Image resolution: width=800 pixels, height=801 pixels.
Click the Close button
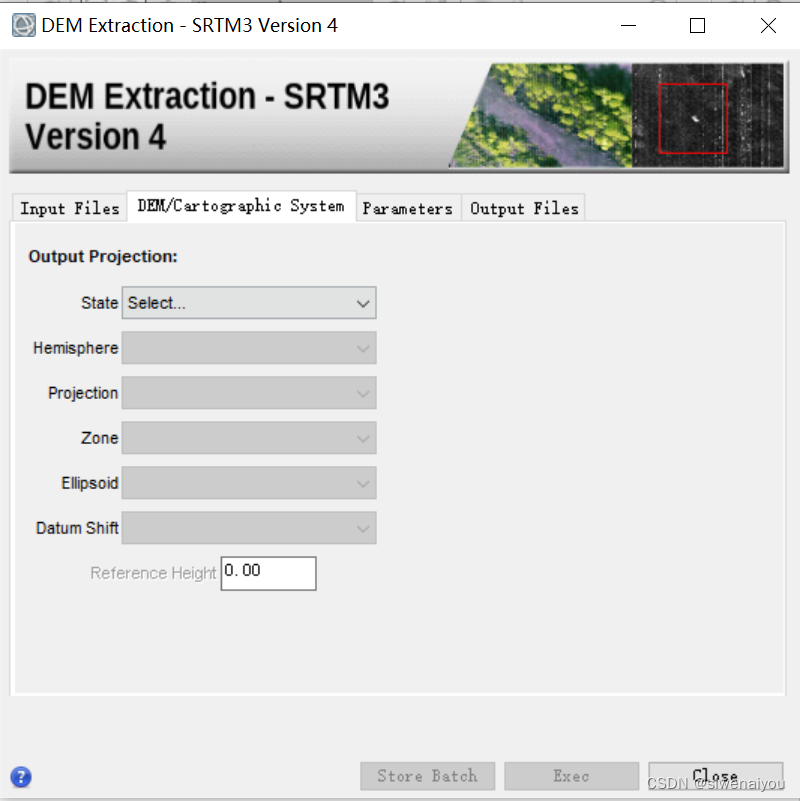click(715, 776)
